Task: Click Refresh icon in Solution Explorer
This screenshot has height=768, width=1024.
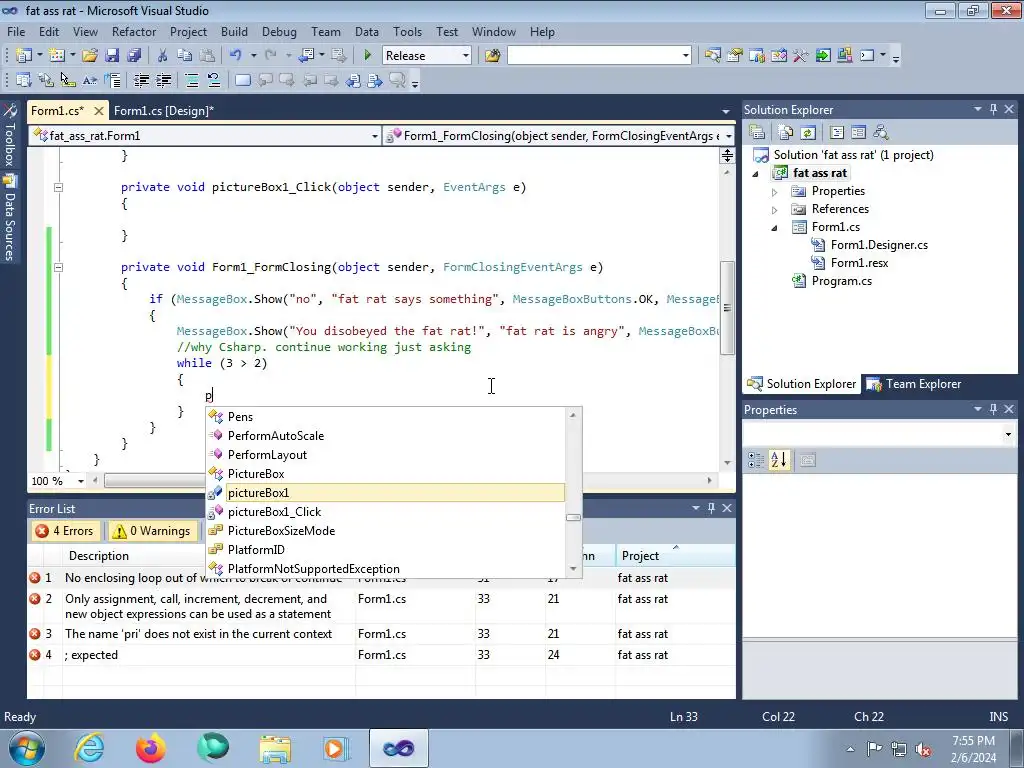Action: [808, 133]
